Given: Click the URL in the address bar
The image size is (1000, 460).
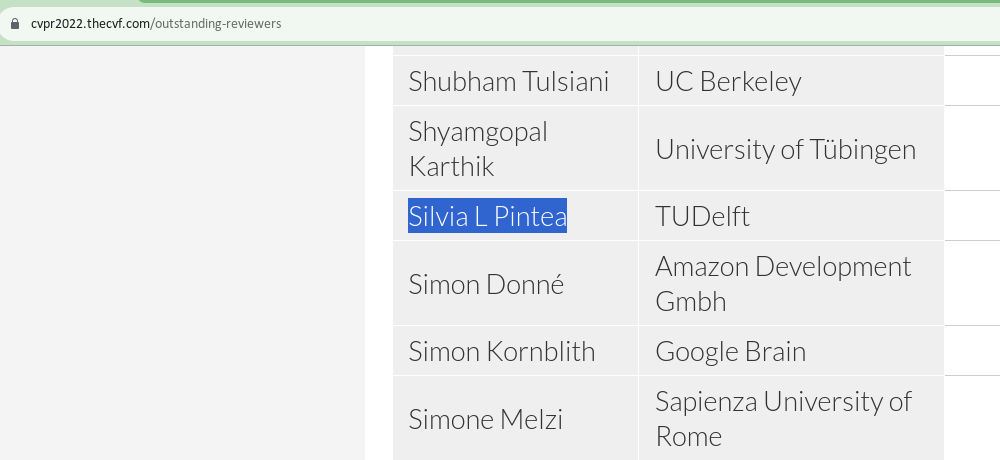Looking at the screenshot, I should point(156,24).
